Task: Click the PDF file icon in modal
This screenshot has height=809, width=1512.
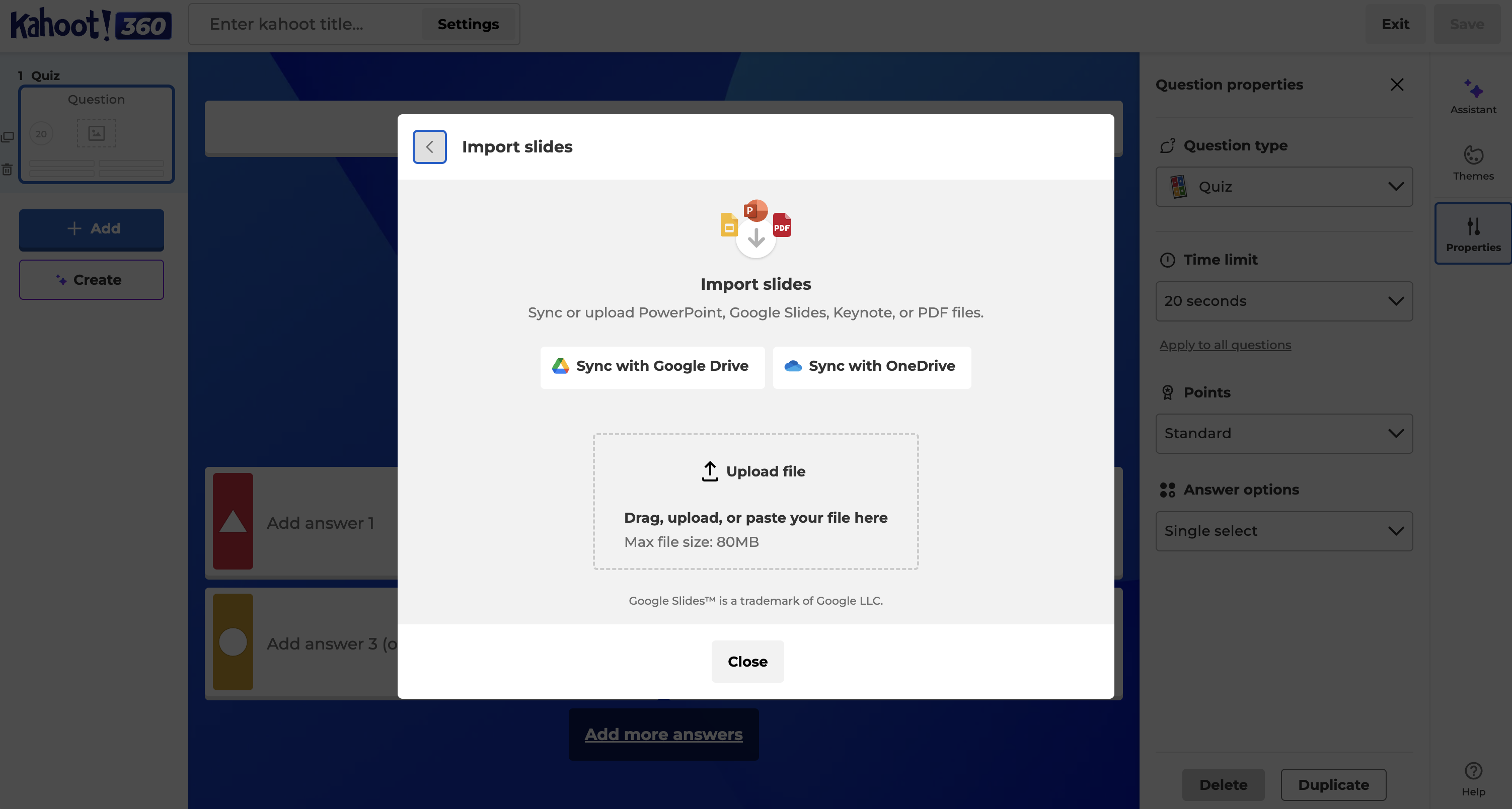Action: (x=782, y=225)
